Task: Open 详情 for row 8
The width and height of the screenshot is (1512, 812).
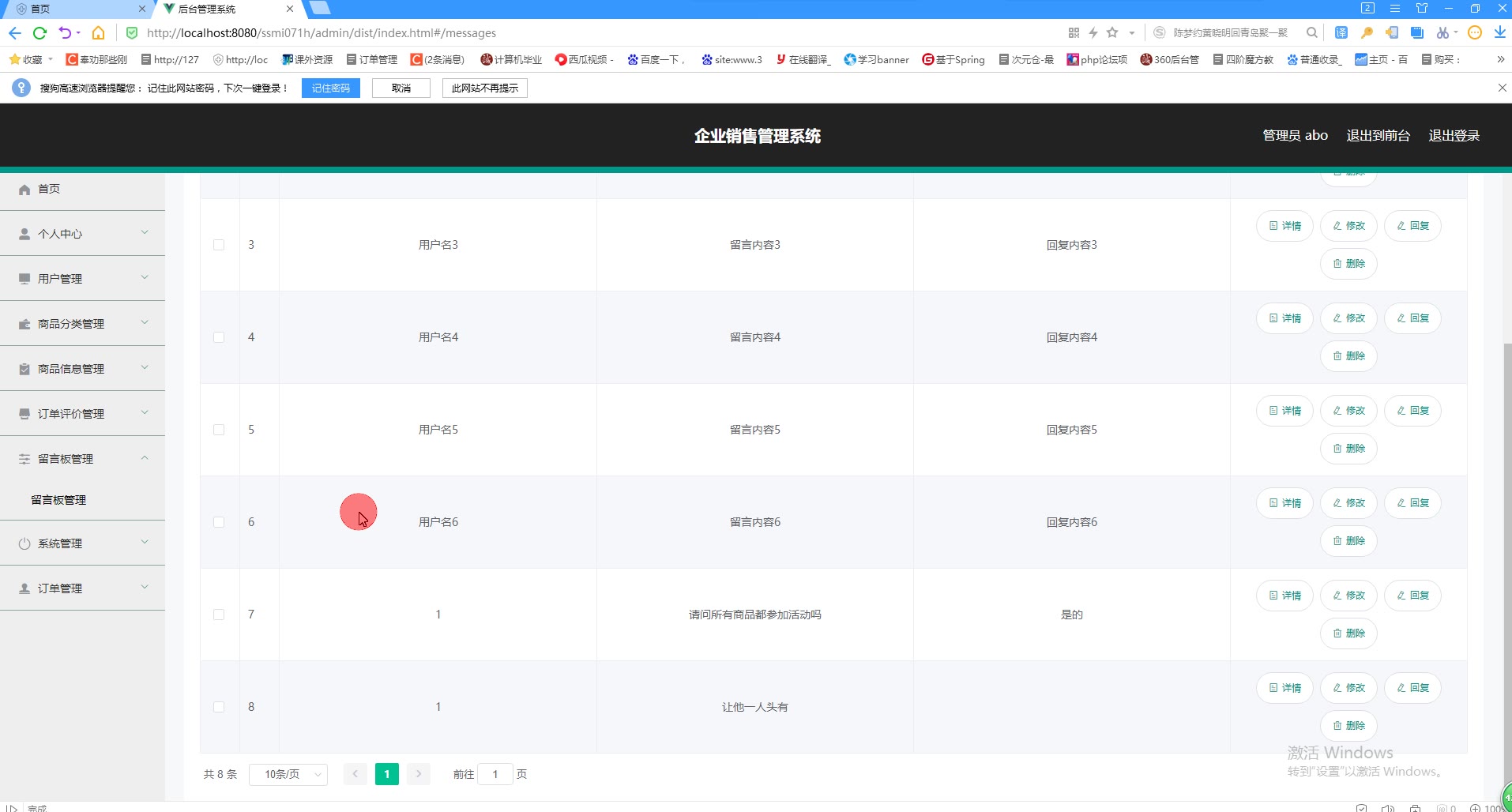Action: pos(1284,688)
